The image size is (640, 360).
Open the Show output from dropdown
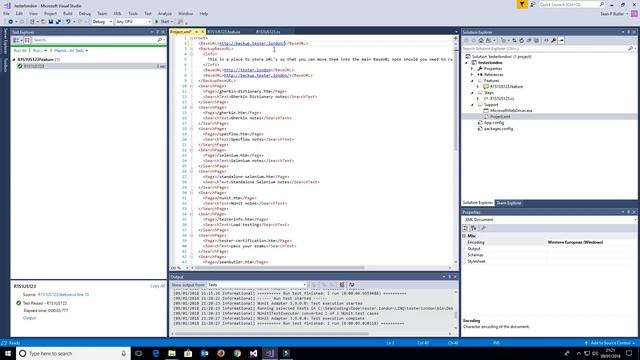[257, 285]
